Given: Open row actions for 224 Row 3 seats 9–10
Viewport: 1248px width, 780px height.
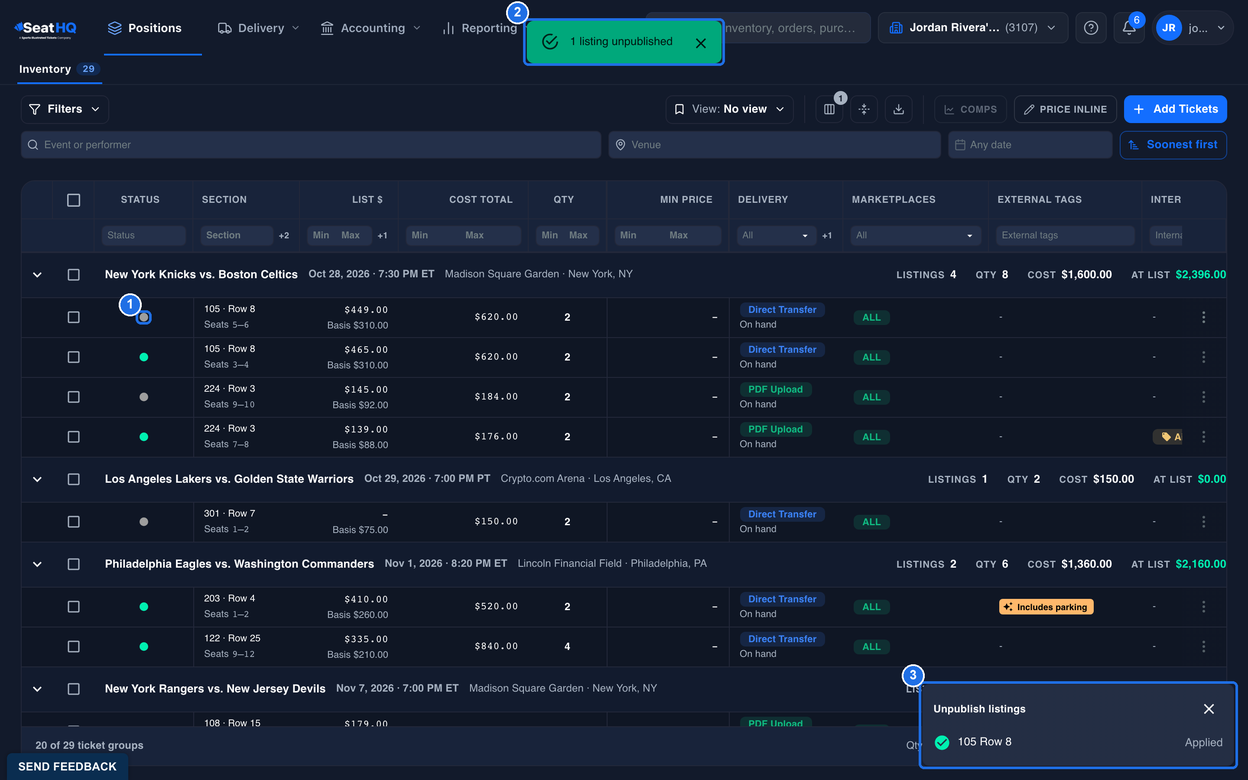Looking at the screenshot, I should click(x=1204, y=397).
